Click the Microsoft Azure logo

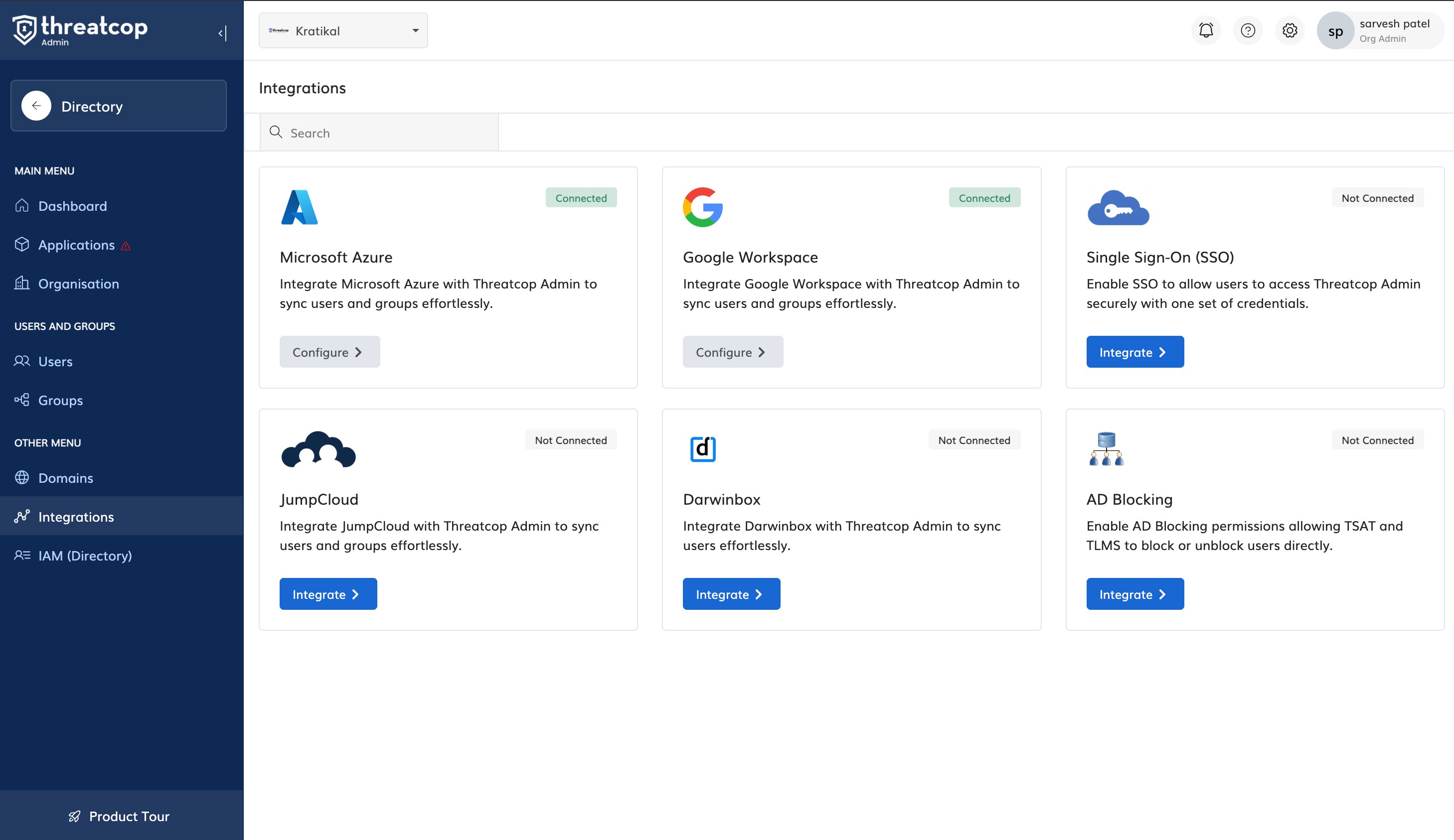point(299,207)
